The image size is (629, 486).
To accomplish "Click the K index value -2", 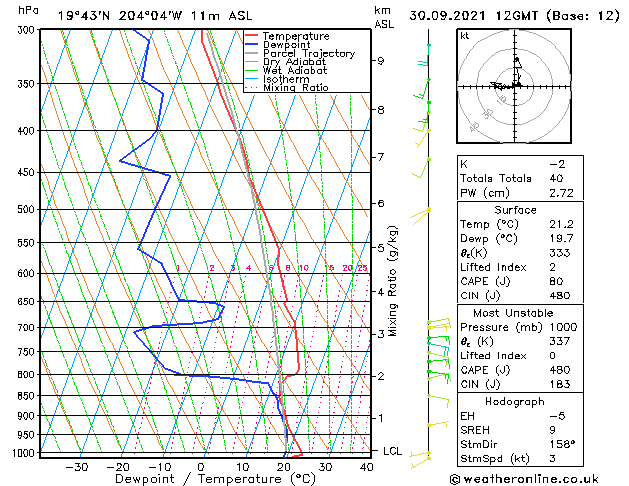I will [x=557, y=164].
